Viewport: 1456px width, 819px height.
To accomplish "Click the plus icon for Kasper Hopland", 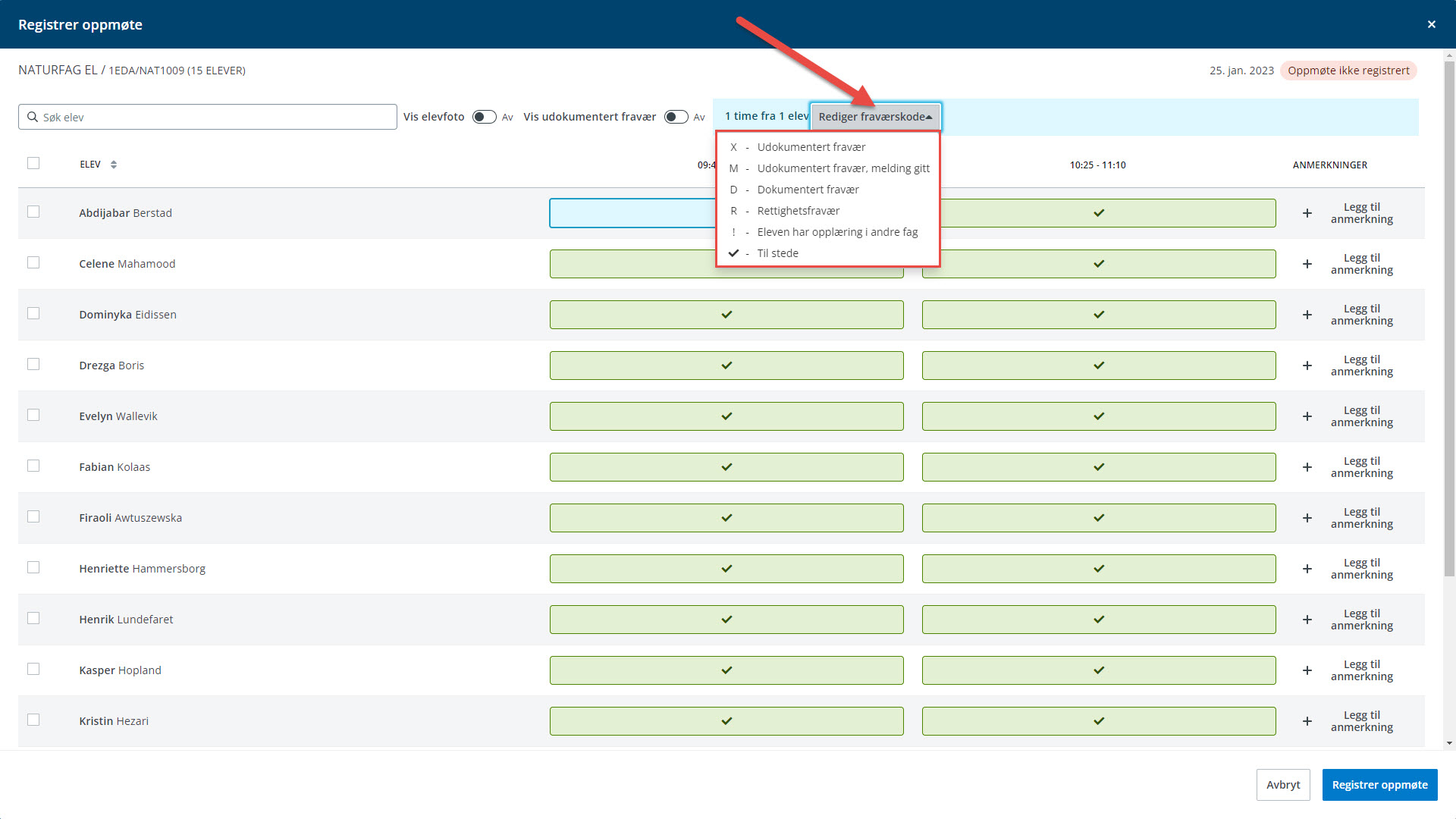I will click(x=1307, y=670).
